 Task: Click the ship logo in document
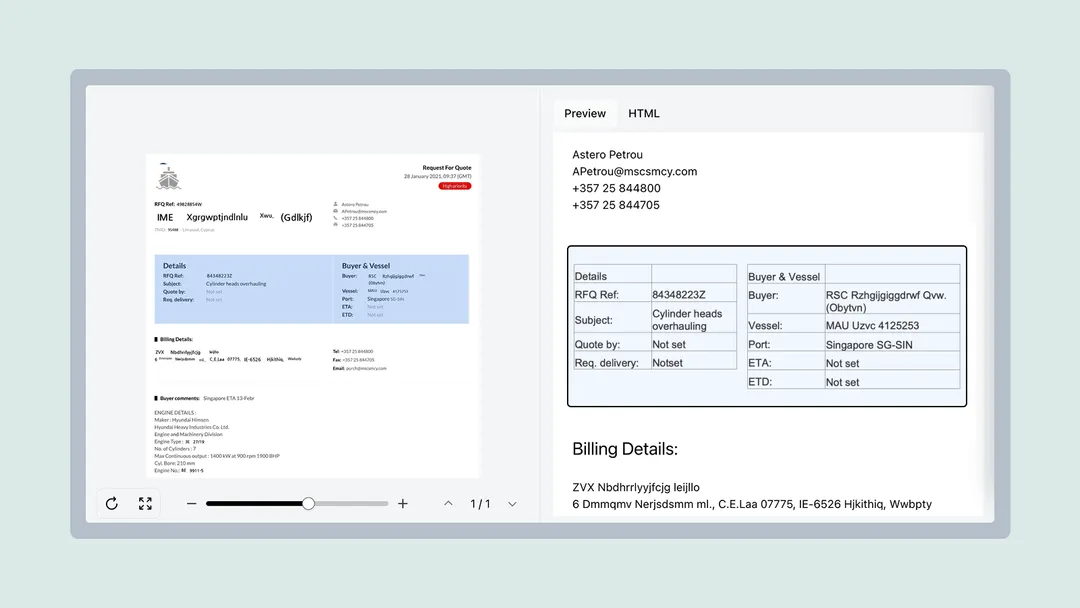168,176
